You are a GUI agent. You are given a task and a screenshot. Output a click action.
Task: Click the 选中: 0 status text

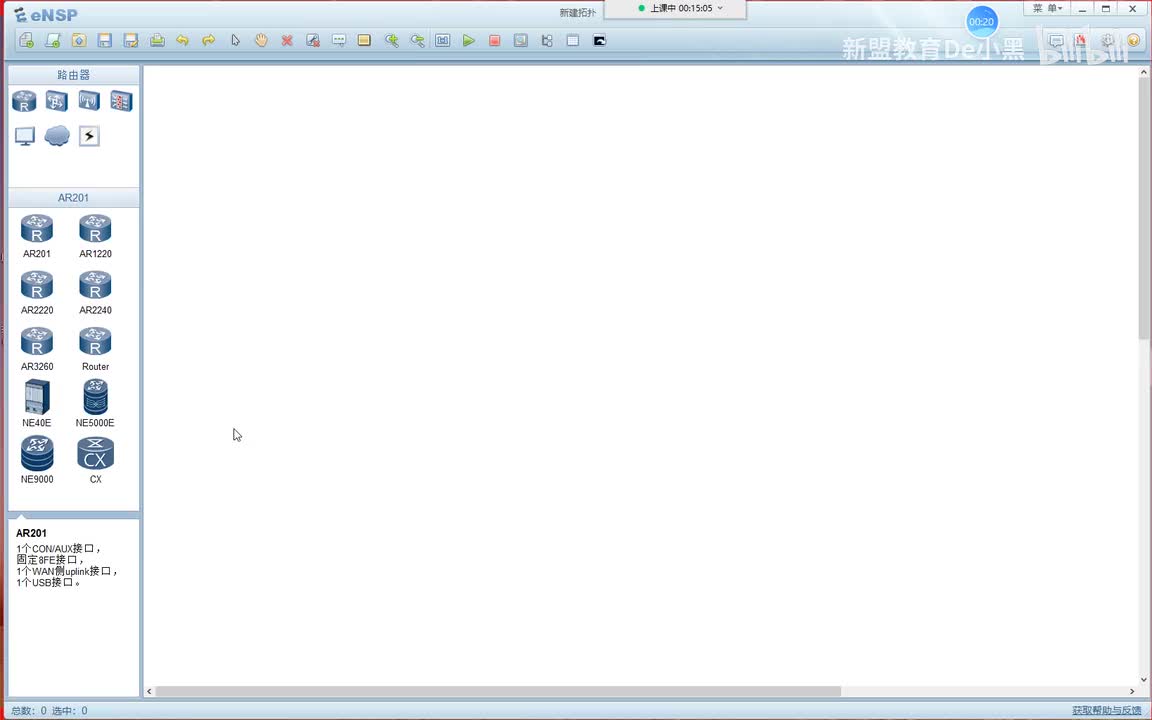(x=70, y=711)
